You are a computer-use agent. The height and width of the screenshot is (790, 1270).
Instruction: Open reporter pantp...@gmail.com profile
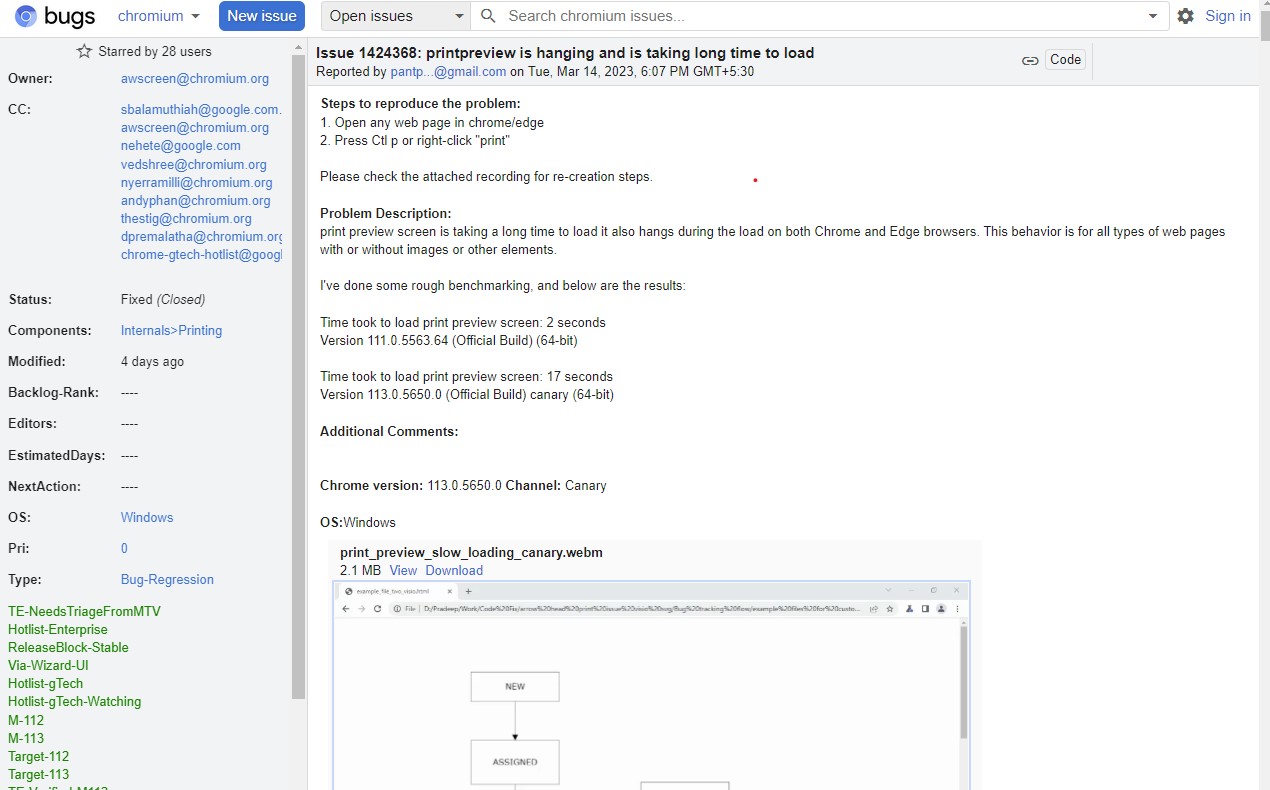click(x=448, y=72)
